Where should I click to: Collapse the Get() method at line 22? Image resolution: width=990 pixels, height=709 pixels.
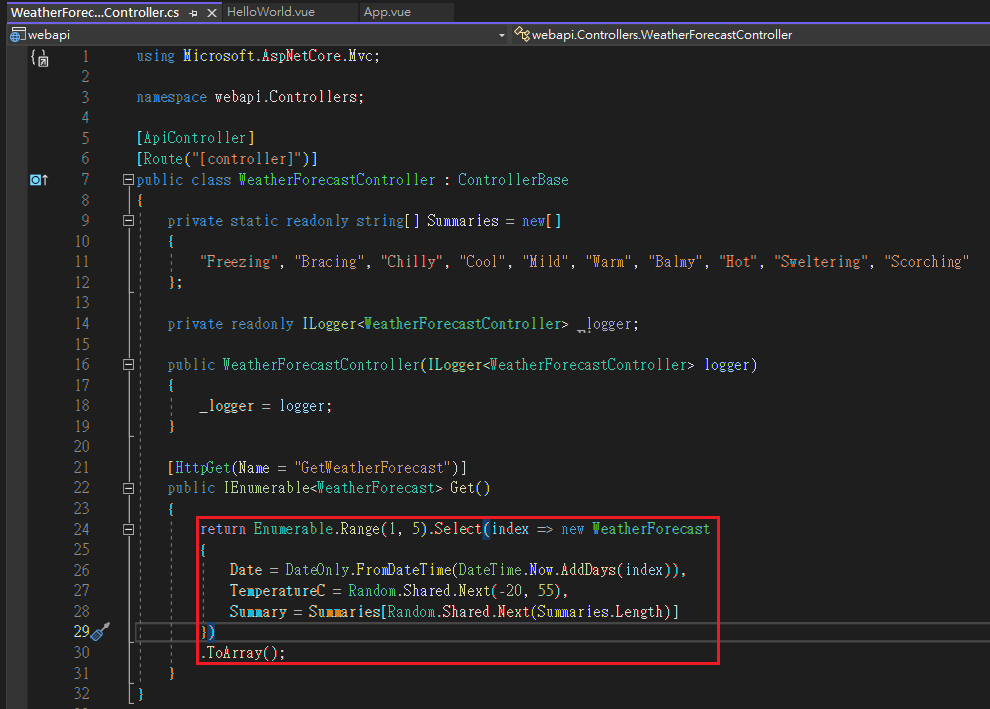[x=128, y=488]
